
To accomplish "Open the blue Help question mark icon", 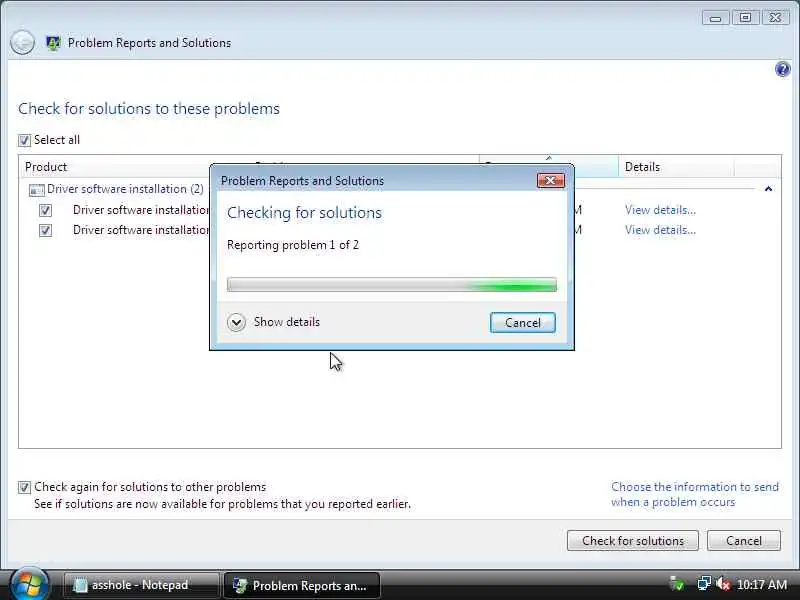I will click(x=782, y=69).
